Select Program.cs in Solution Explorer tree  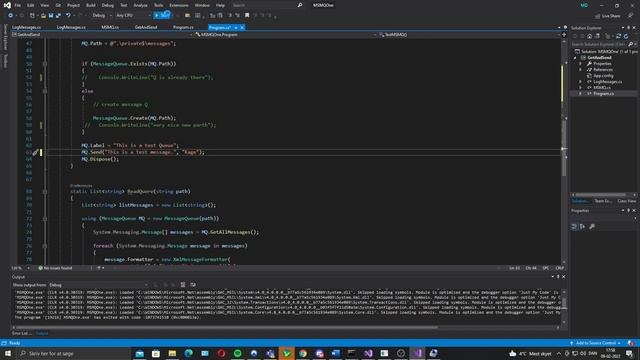603,94
